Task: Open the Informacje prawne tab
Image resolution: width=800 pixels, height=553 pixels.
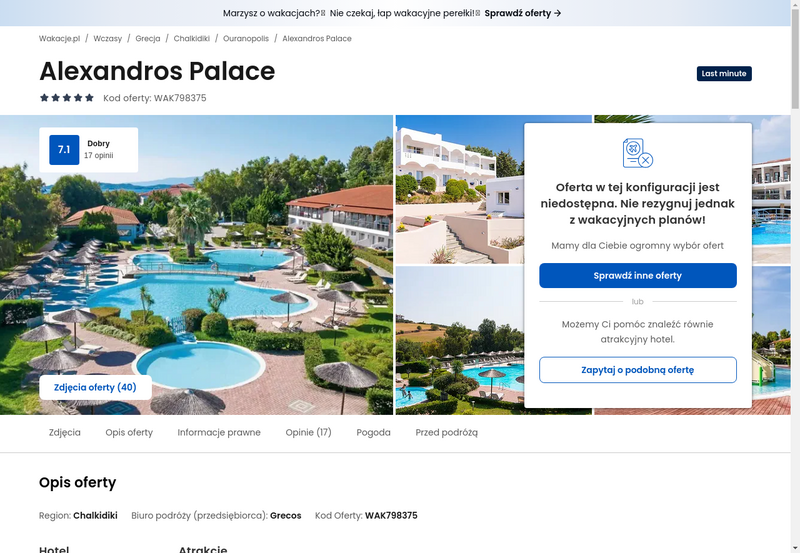Action: pyautogui.click(x=219, y=432)
